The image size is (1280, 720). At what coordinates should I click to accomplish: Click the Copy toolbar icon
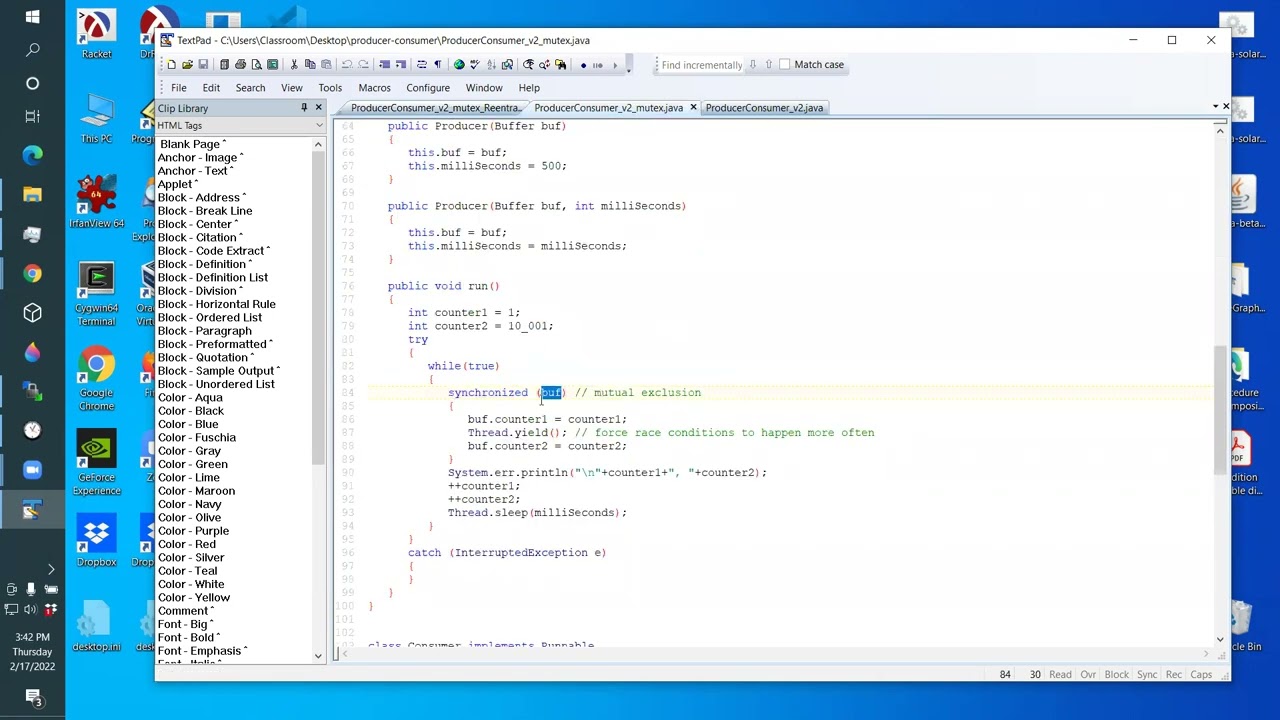(310, 65)
